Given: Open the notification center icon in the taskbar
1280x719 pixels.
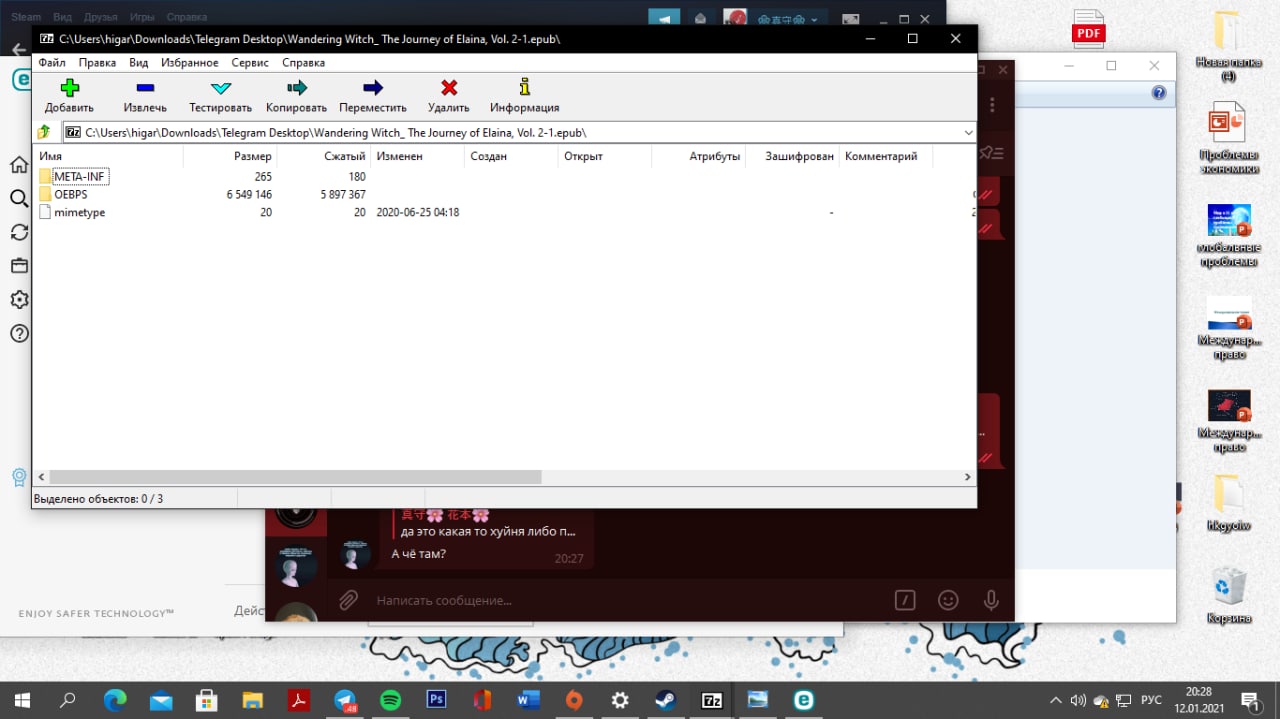Looking at the screenshot, I should tap(1250, 700).
